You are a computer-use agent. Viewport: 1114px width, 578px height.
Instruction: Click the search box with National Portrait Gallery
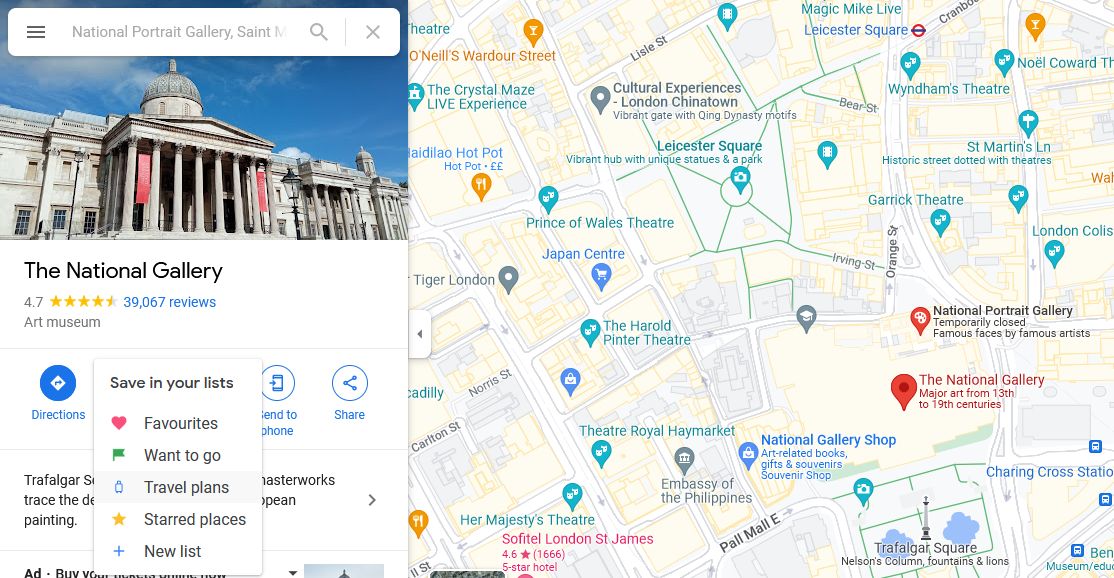tap(179, 32)
